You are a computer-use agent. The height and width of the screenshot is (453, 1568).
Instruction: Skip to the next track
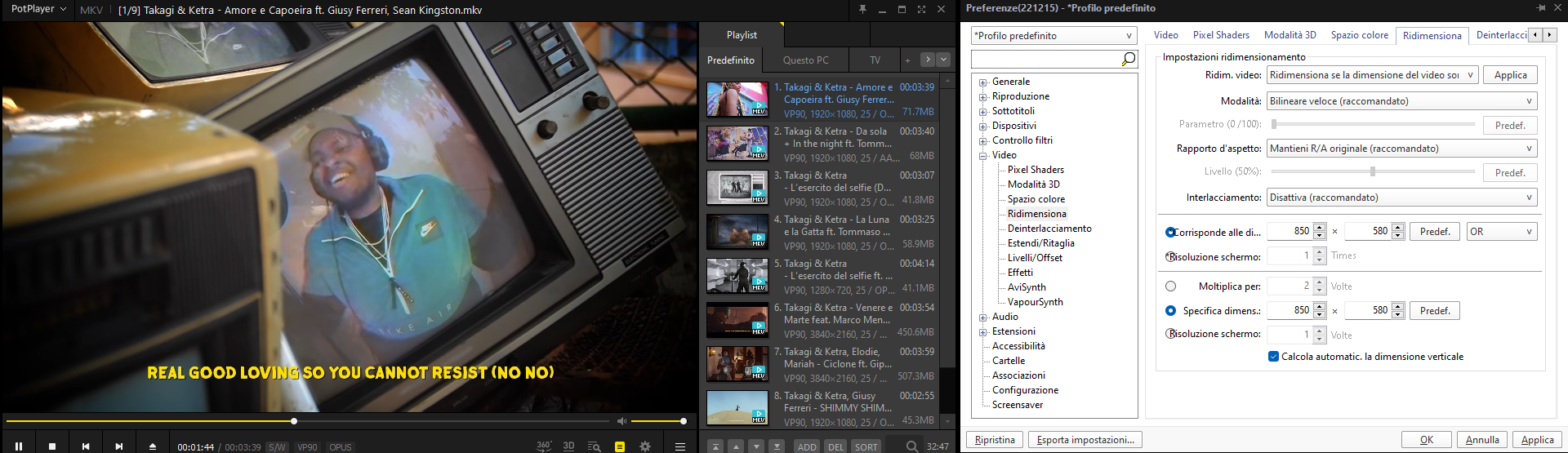point(119,446)
